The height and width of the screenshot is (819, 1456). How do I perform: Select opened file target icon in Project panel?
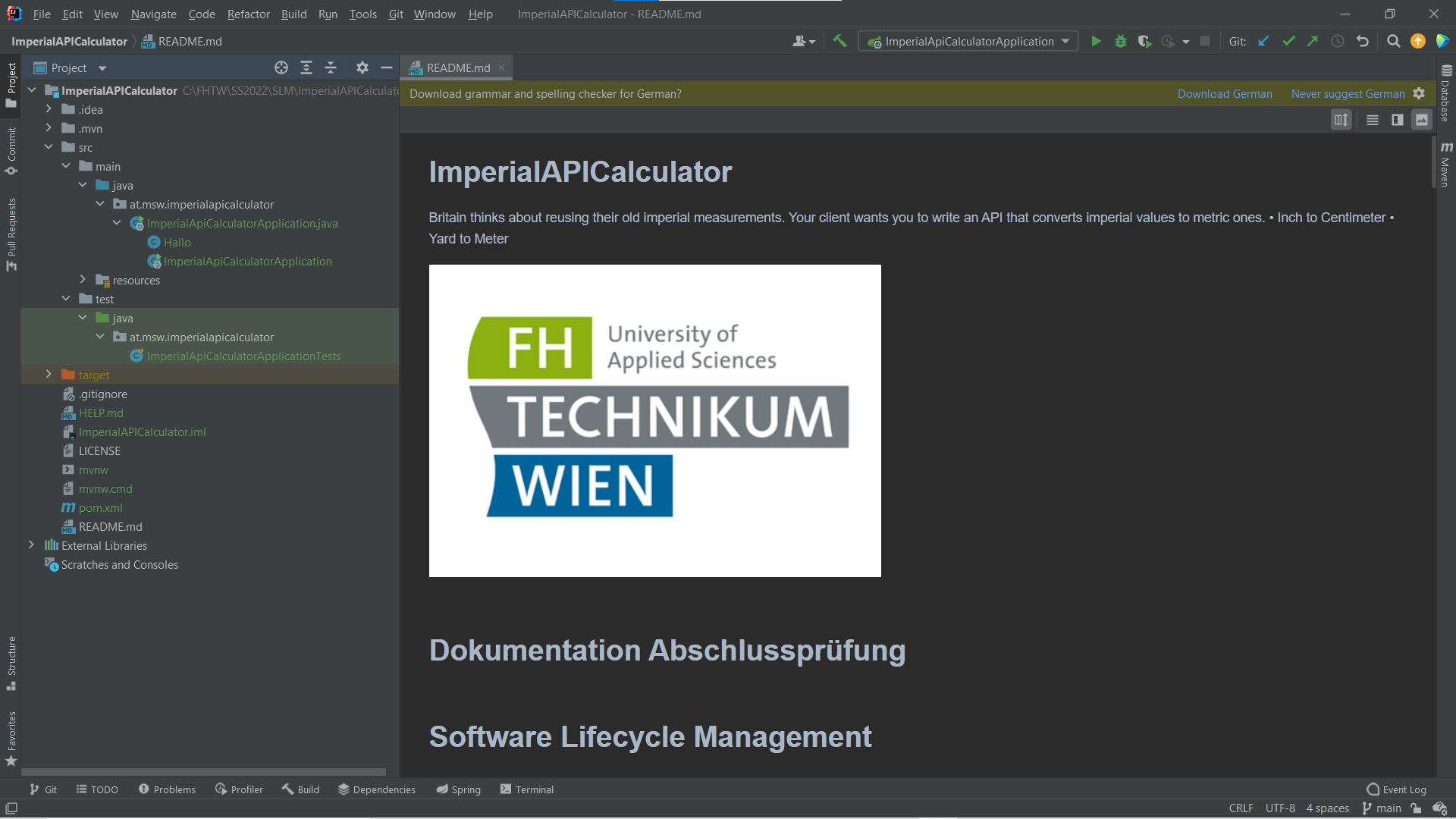(281, 67)
